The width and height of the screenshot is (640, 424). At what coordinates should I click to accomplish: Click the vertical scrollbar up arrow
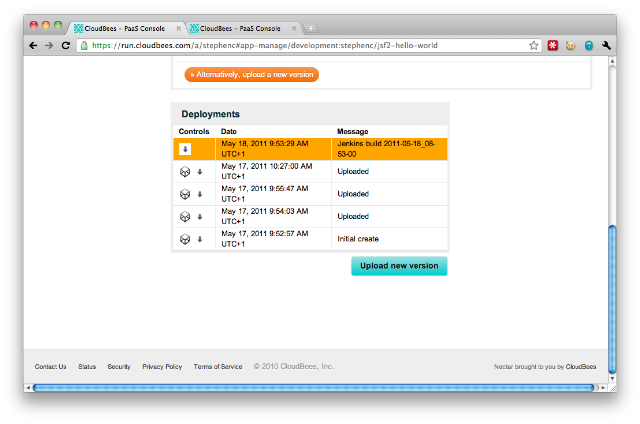coord(612,61)
